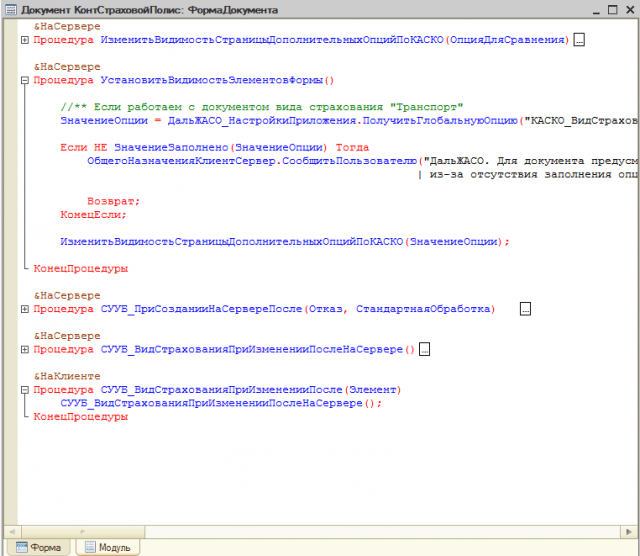640x556 pixels.
Task: Switch to the Модуль tab
Action: [x=108, y=547]
